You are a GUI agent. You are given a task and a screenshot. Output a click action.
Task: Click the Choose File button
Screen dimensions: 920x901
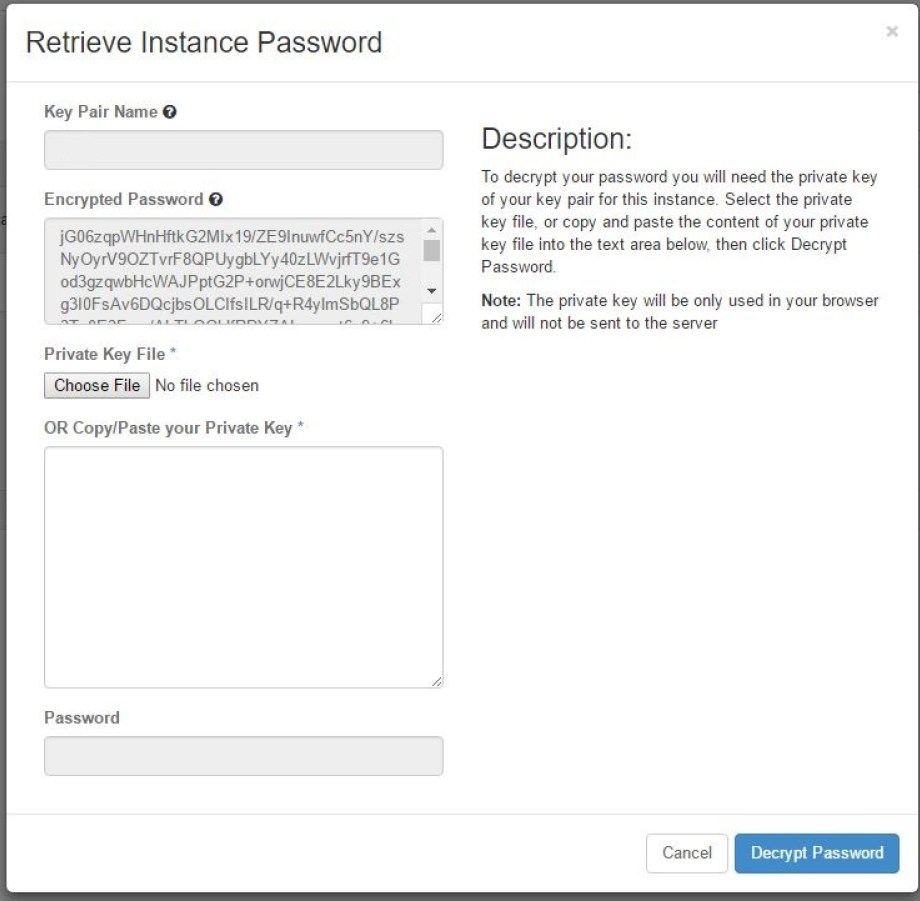[97, 385]
